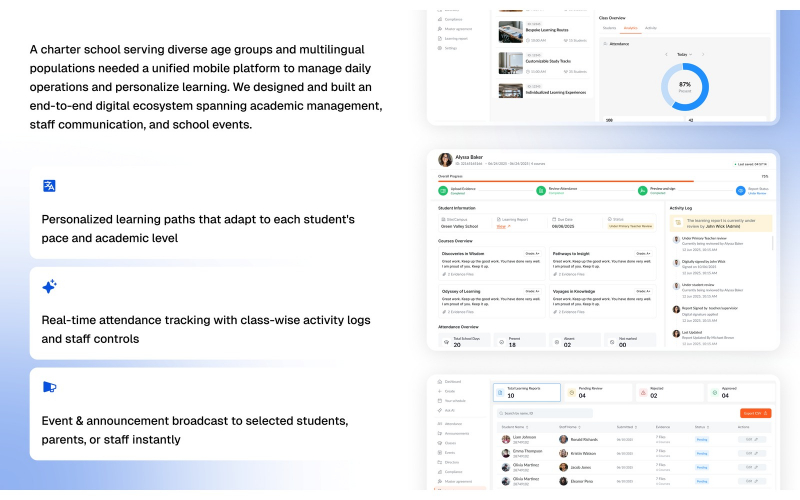This screenshot has width=800, height=500.
Task: Click the Bespoke Learning Routes class thumbnail
Action: [510, 32]
